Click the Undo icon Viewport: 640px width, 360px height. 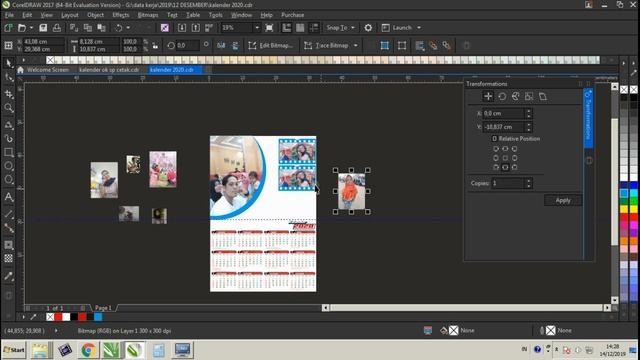(x=118, y=28)
